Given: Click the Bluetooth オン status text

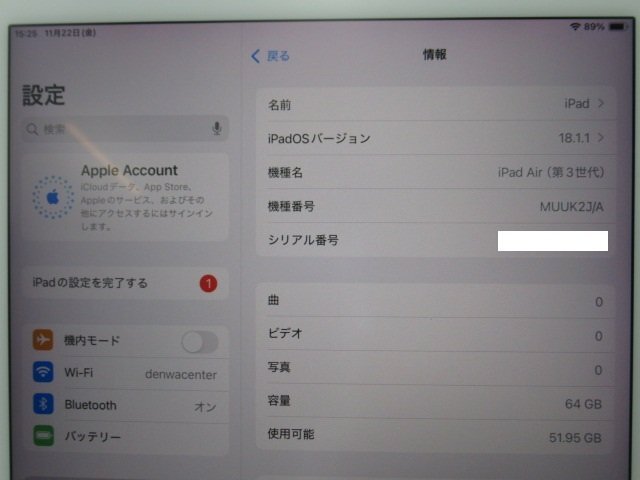Looking at the screenshot, I should [205, 407].
